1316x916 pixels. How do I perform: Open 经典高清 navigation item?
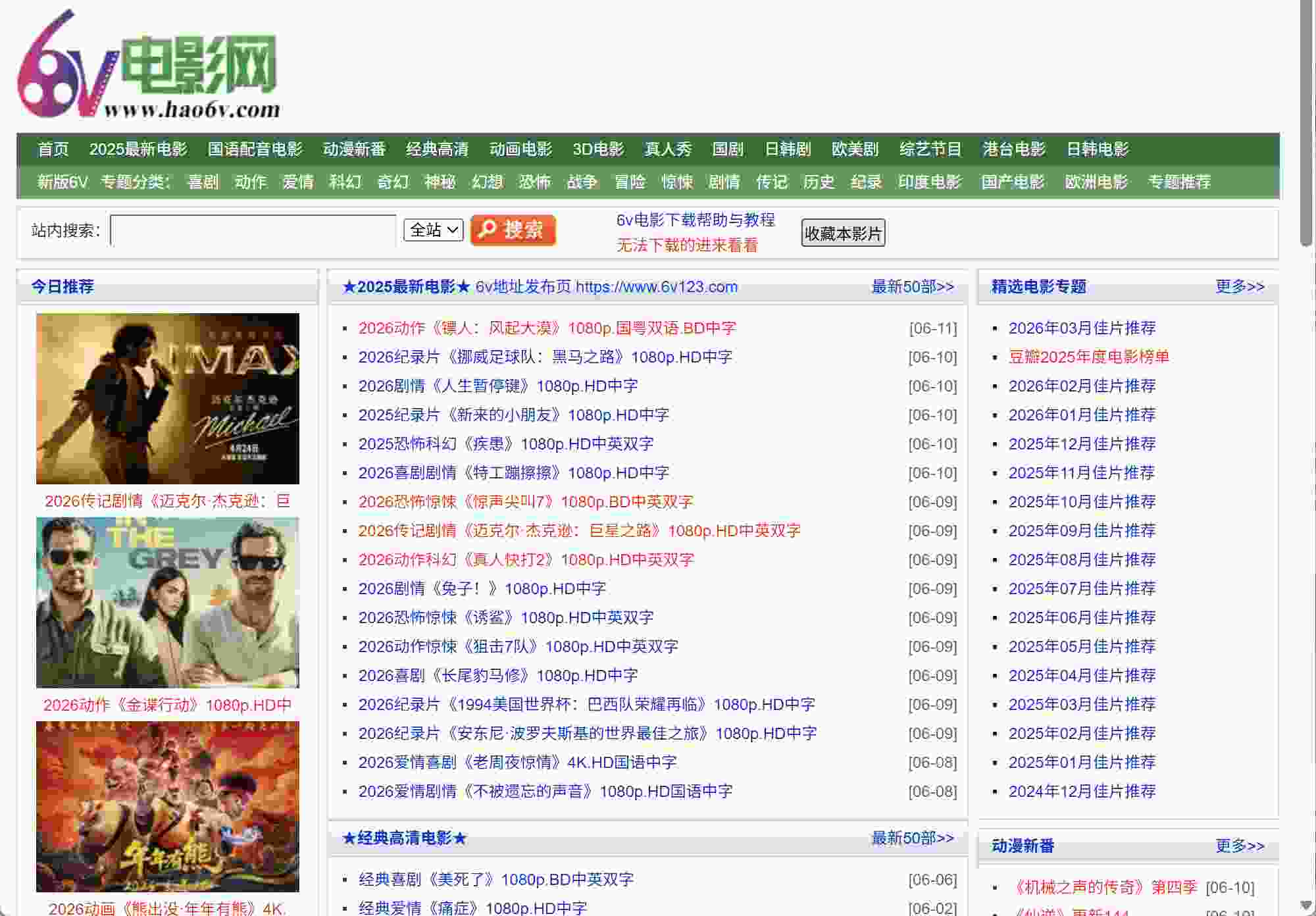tap(437, 149)
